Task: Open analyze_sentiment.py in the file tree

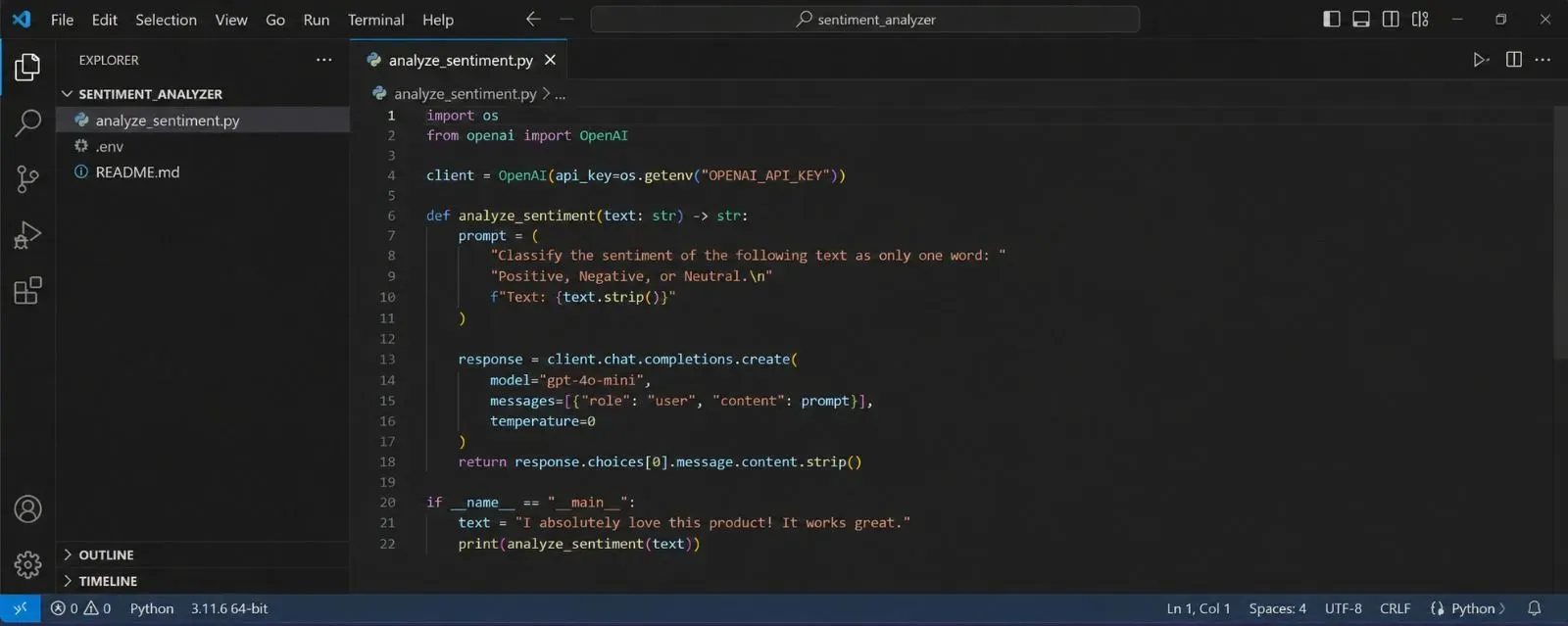Action: pyautogui.click(x=203, y=120)
